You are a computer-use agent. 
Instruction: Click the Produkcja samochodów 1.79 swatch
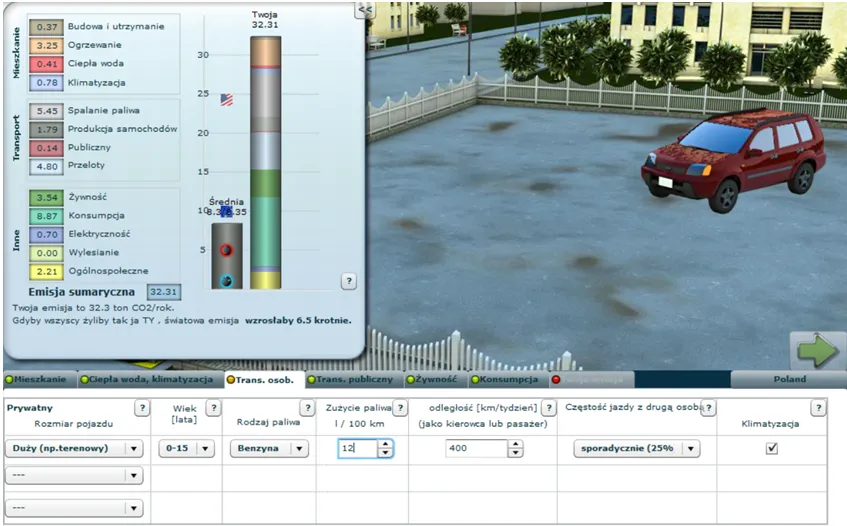click(46, 129)
